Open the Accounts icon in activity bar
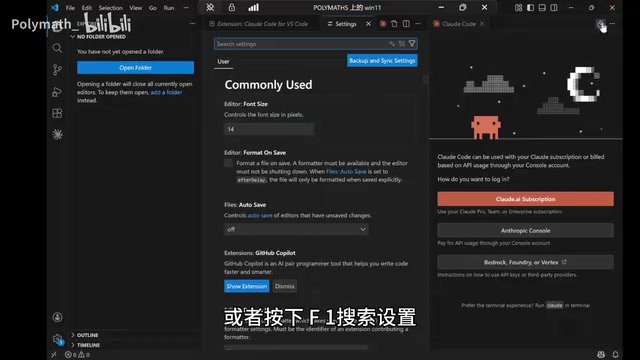This screenshot has width=640, height=360. (58, 317)
